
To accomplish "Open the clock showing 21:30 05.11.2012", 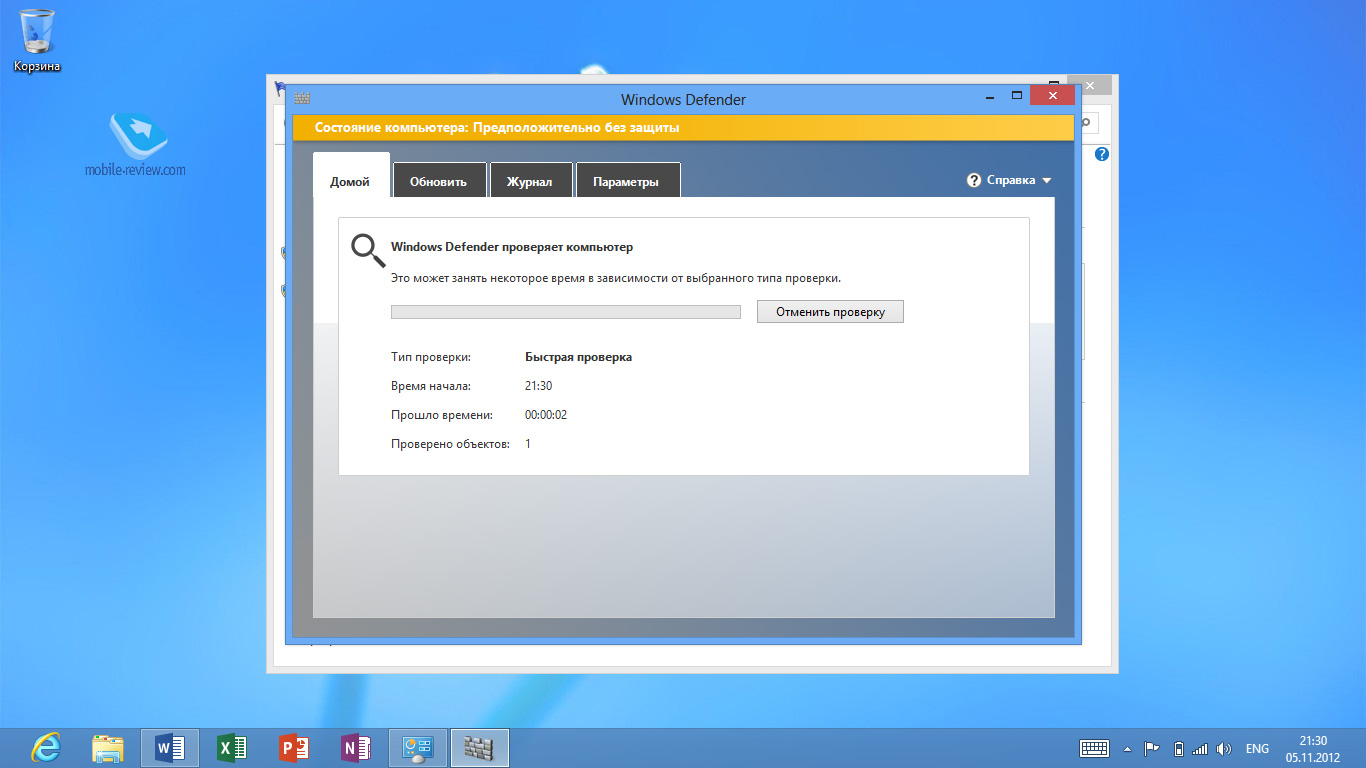I will coord(1313,748).
